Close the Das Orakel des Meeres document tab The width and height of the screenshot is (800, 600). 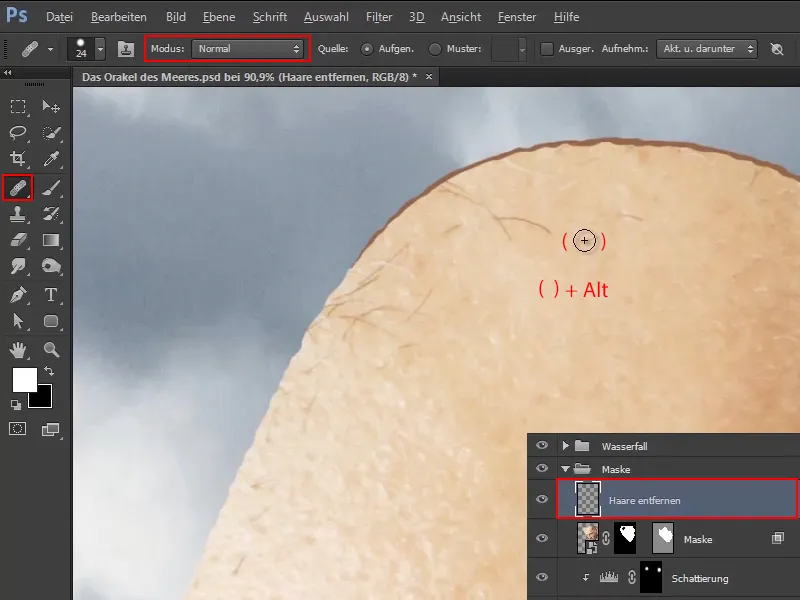point(429,77)
